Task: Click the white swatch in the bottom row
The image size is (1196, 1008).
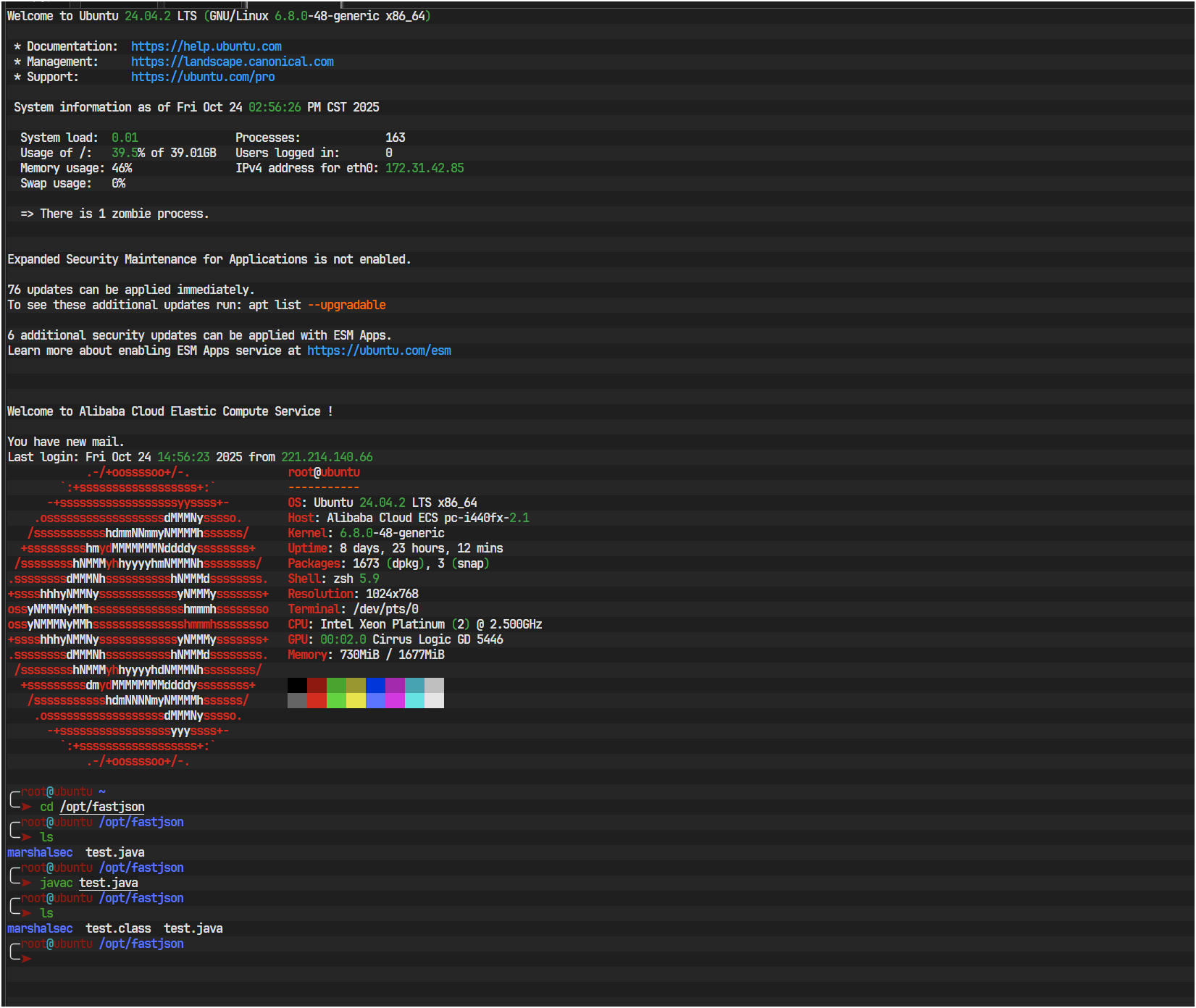Action: point(434,700)
